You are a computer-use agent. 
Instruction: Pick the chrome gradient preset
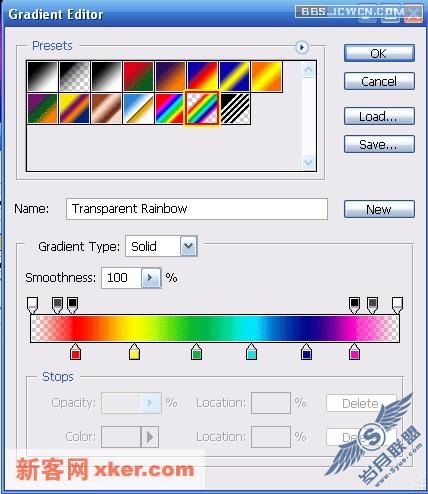click(x=138, y=108)
